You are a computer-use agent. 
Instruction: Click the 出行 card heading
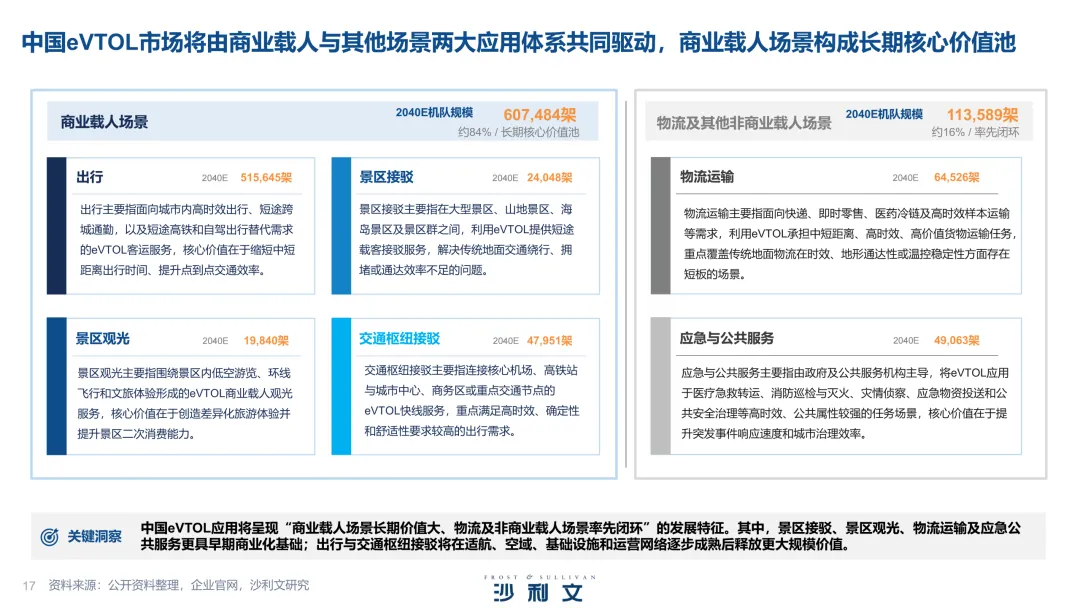[x=90, y=177]
